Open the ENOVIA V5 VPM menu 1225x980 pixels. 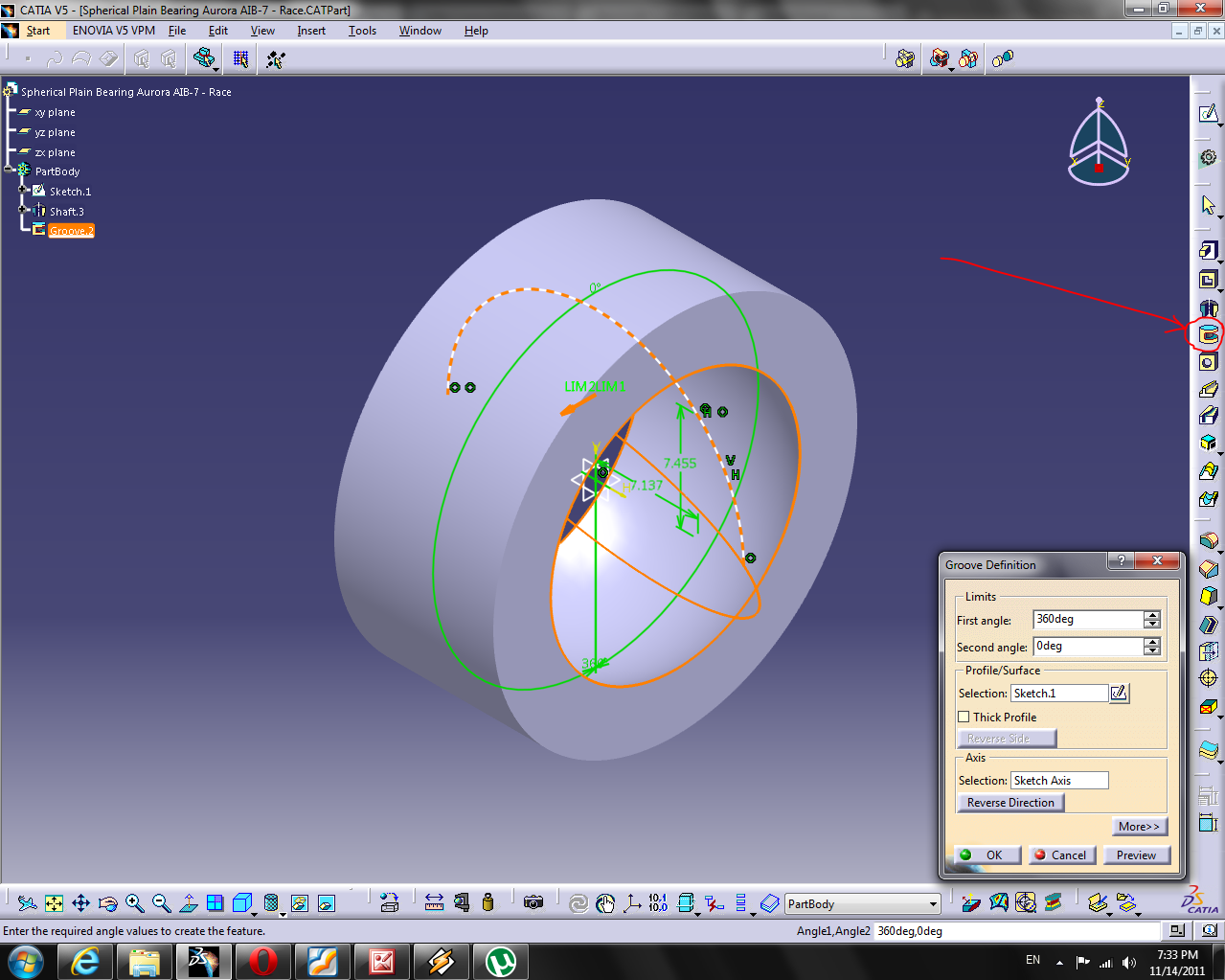click(114, 31)
